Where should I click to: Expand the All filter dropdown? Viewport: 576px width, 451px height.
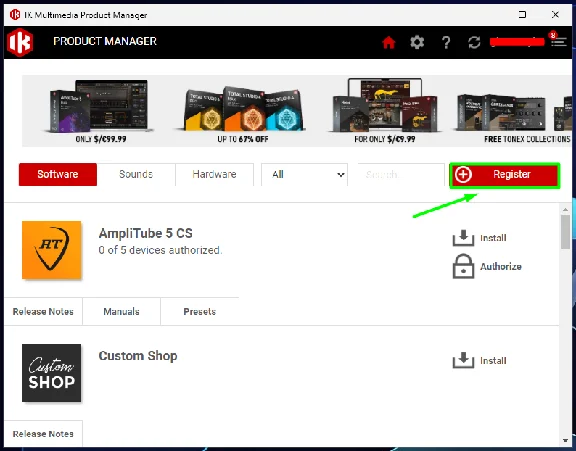pyautogui.click(x=304, y=174)
